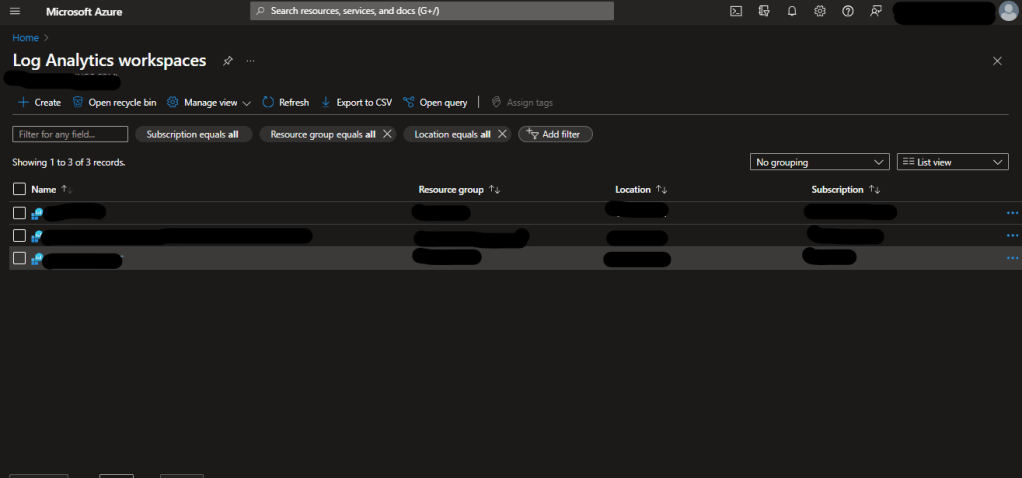Click the Filter for any field box
This screenshot has width=1022, height=478.
point(70,134)
